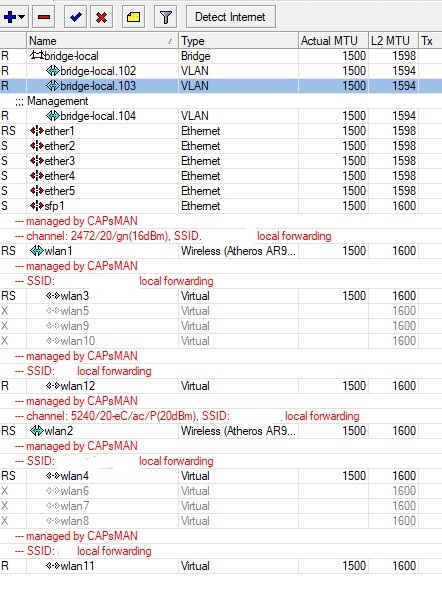This screenshot has width=442, height=590.
Task: Select the bridge-local.102 name
Action: [x=98, y=71]
